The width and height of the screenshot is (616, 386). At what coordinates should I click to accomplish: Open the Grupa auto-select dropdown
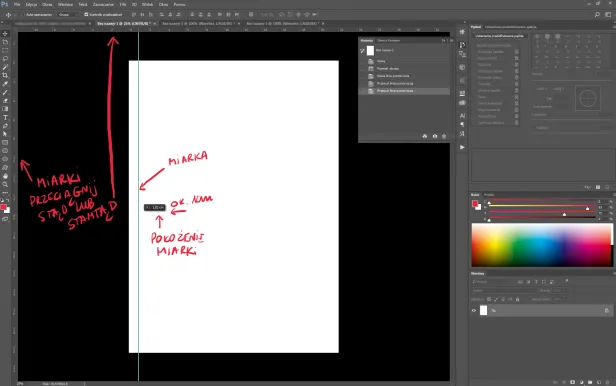(68, 15)
